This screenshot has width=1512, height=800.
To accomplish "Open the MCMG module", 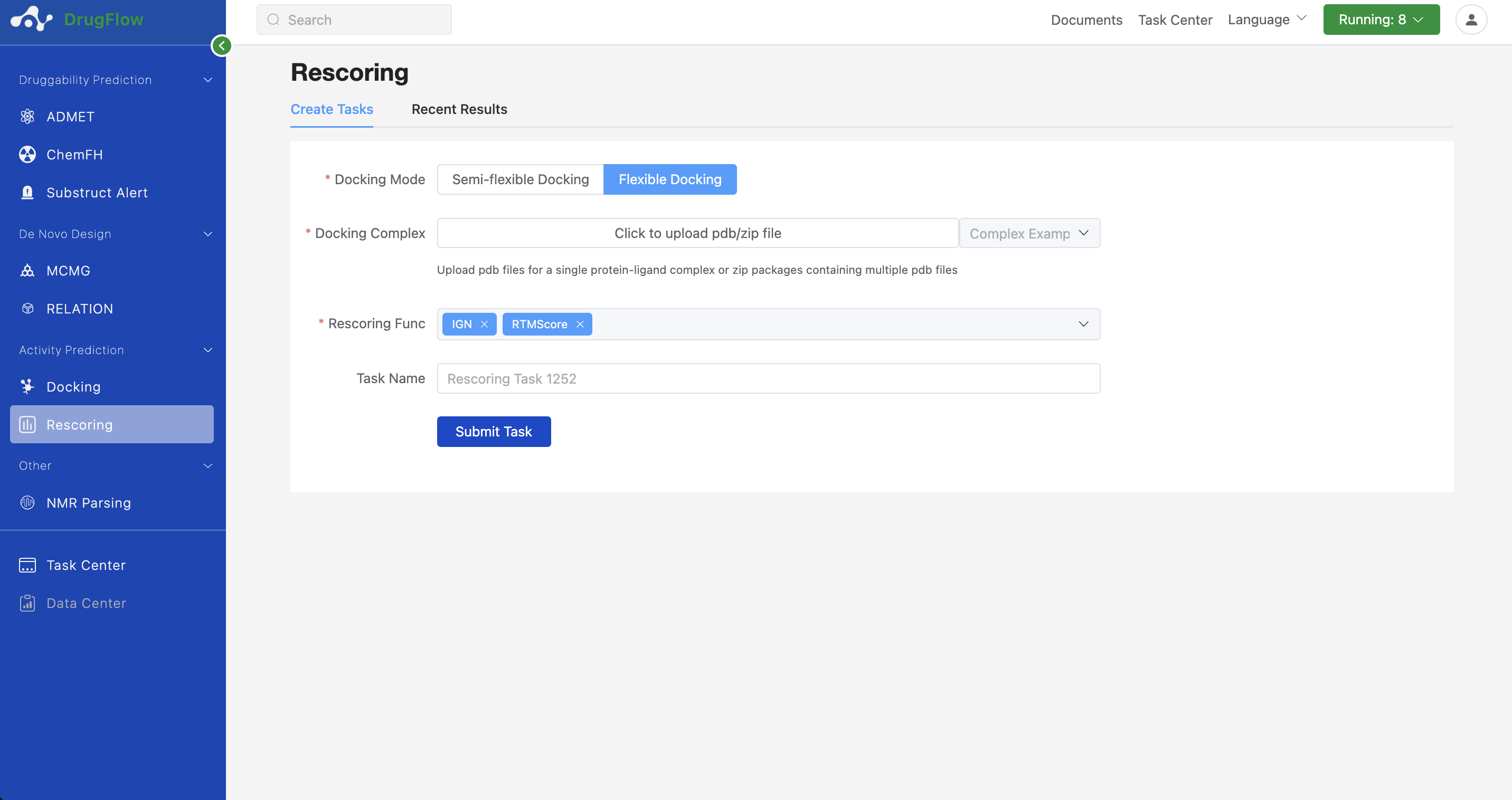I will (x=68, y=270).
